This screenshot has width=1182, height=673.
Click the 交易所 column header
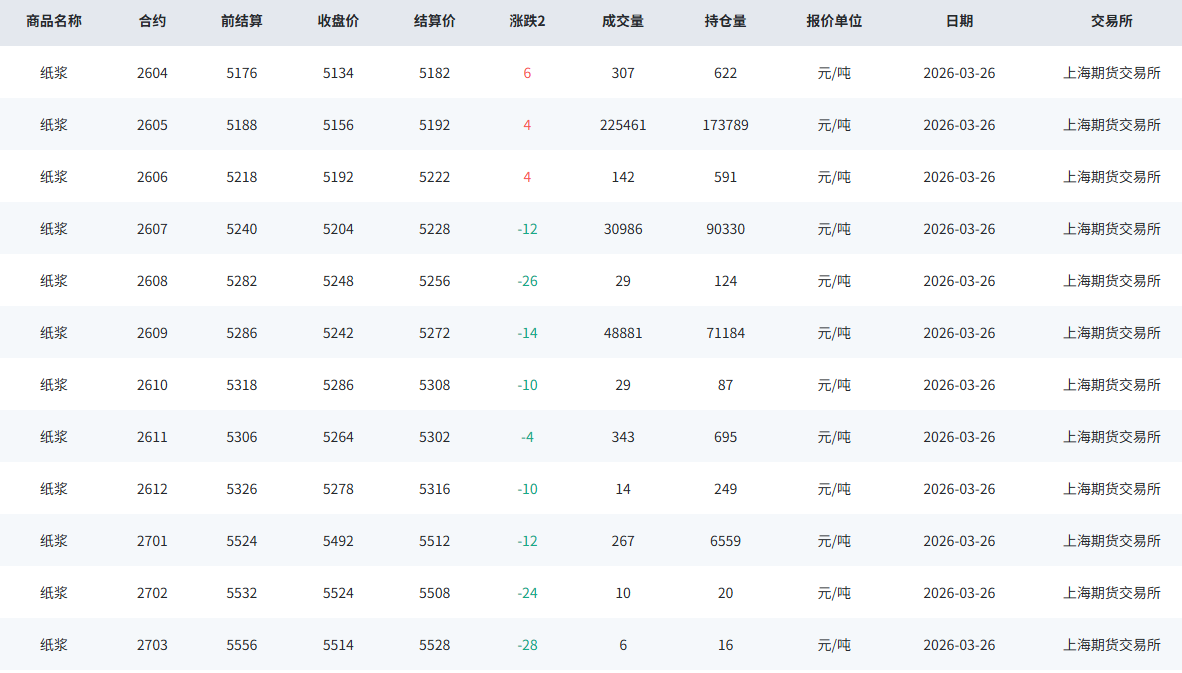click(x=1112, y=21)
